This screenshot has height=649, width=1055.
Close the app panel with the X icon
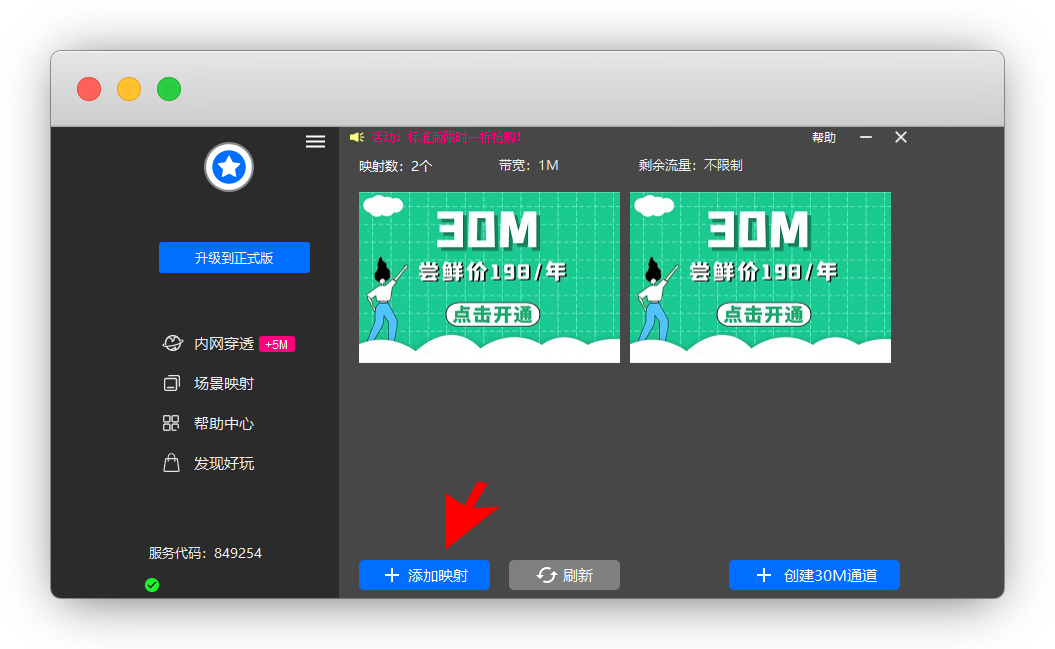pos(901,137)
